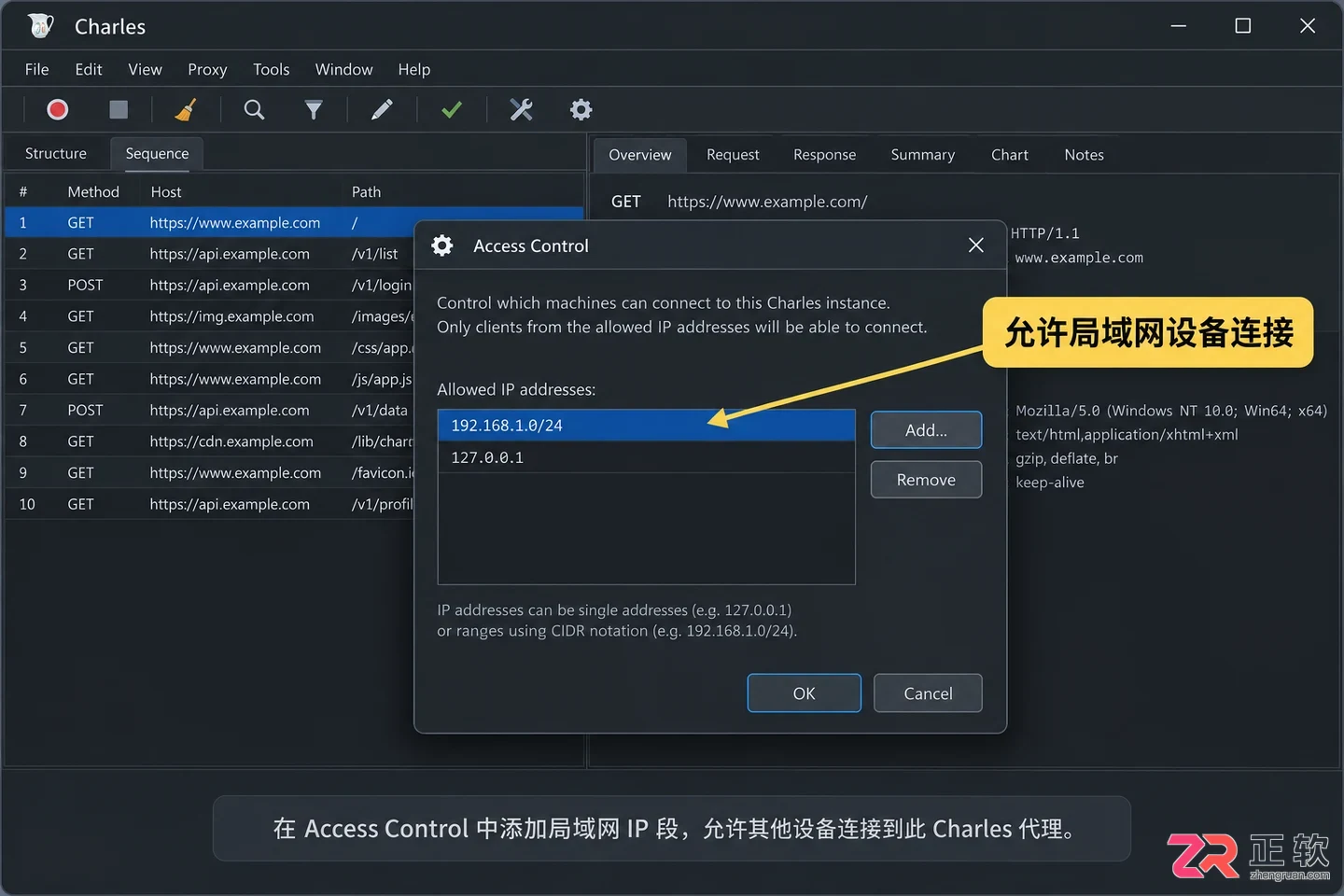Show the Summary tab

tap(922, 155)
